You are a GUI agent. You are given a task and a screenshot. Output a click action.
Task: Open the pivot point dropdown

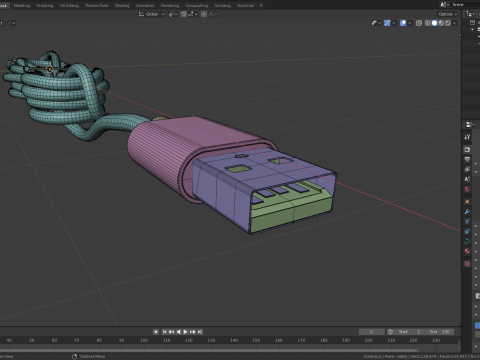[173, 14]
